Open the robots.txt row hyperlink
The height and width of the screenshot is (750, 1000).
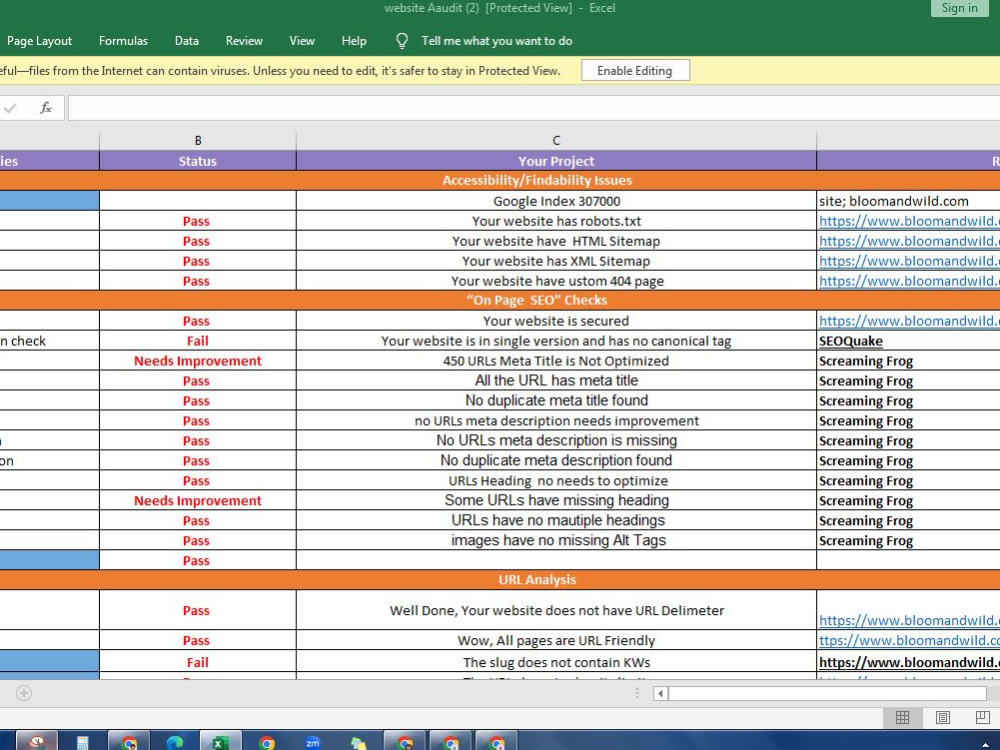[x=909, y=221]
